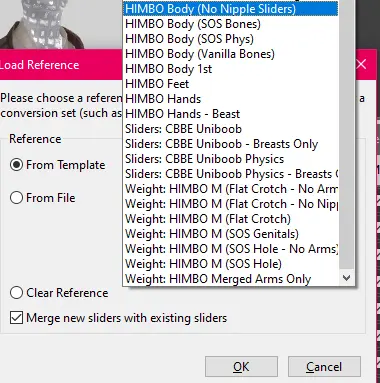380x383 pixels.
Task: Click the template list vertical scrollbar thumb
Action: pyautogui.click(x=346, y=133)
